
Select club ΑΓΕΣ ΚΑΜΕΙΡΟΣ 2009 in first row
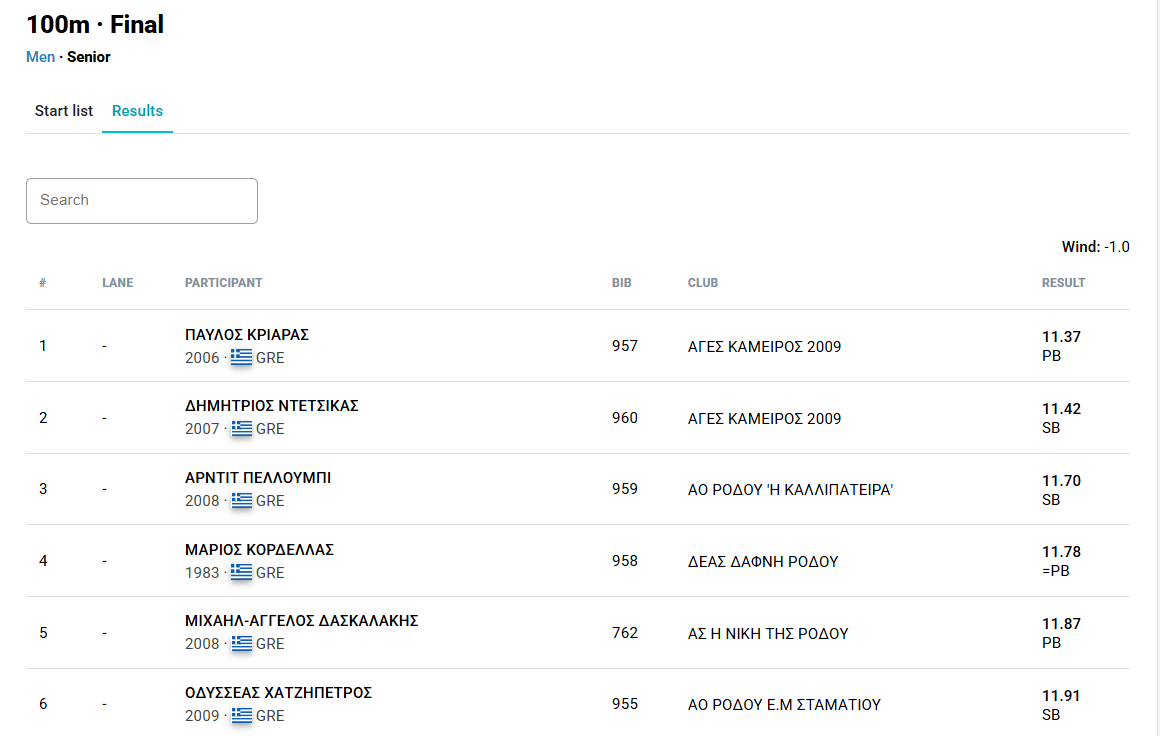764,347
